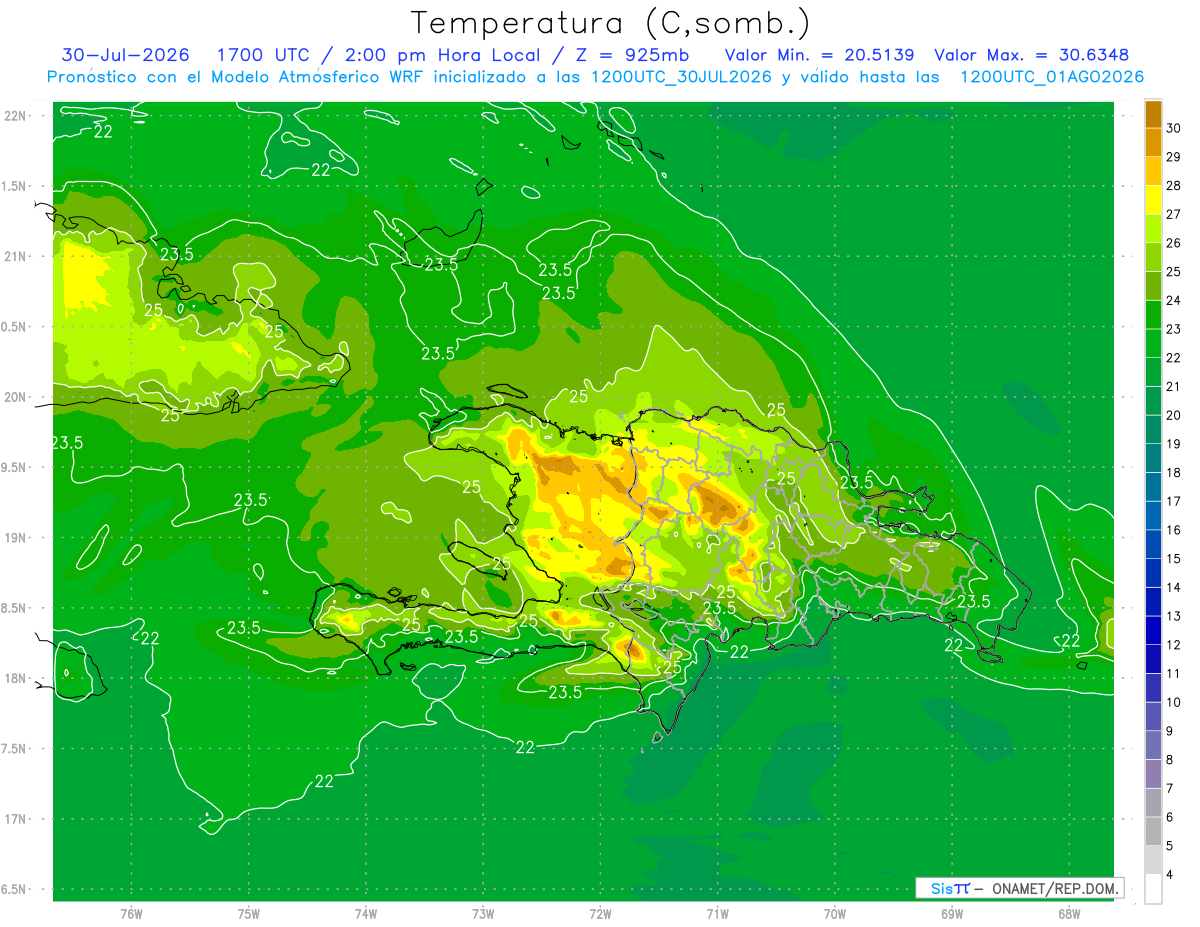Click the '74W' longitude axis label
Screen dimensions: 1200x927
tap(366, 914)
